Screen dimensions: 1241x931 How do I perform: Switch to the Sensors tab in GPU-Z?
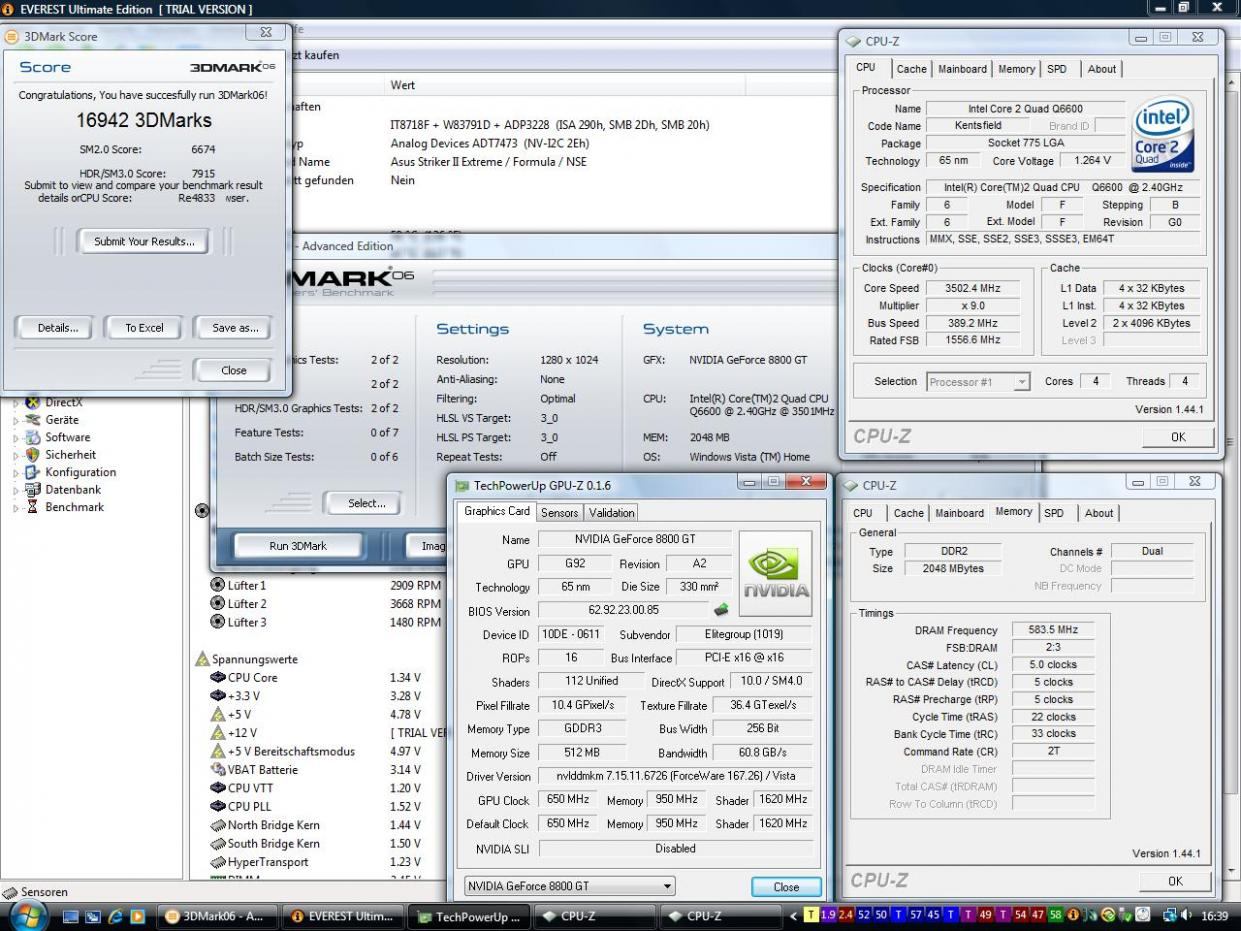560,513
